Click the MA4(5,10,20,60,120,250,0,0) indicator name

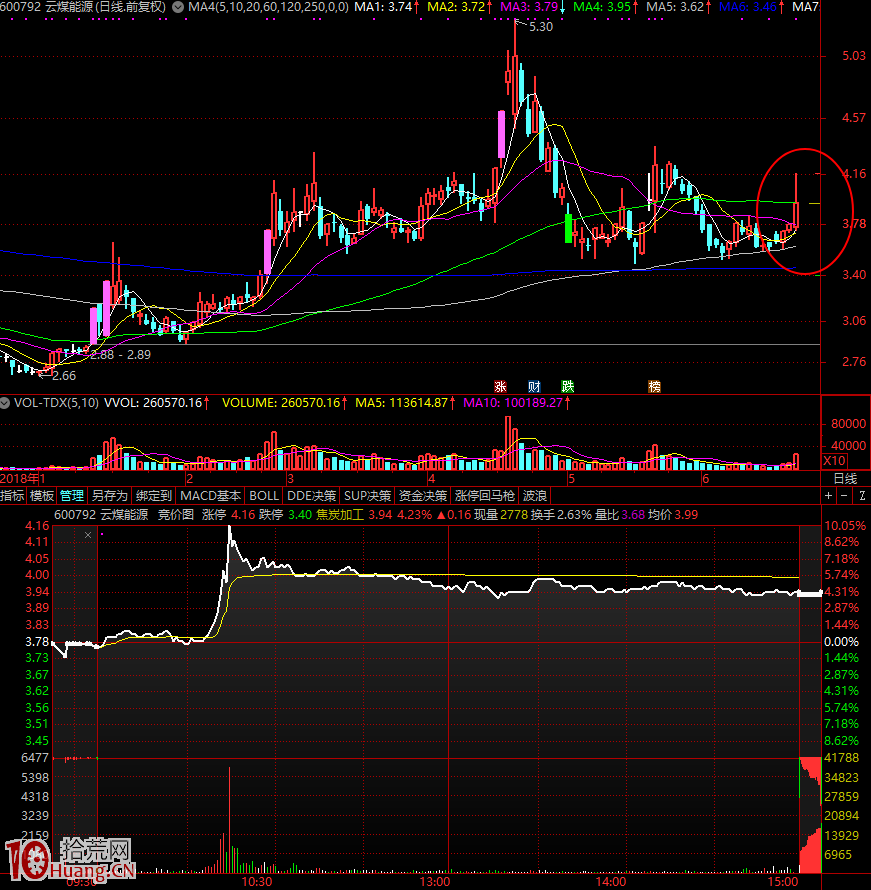coord(268,7)
